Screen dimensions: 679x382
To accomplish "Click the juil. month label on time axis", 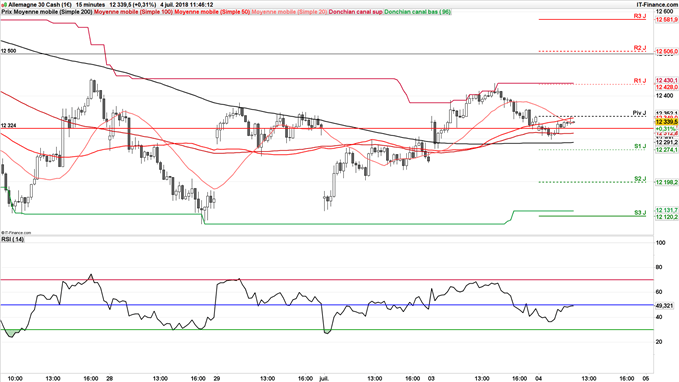I will [x=324, y=379].
